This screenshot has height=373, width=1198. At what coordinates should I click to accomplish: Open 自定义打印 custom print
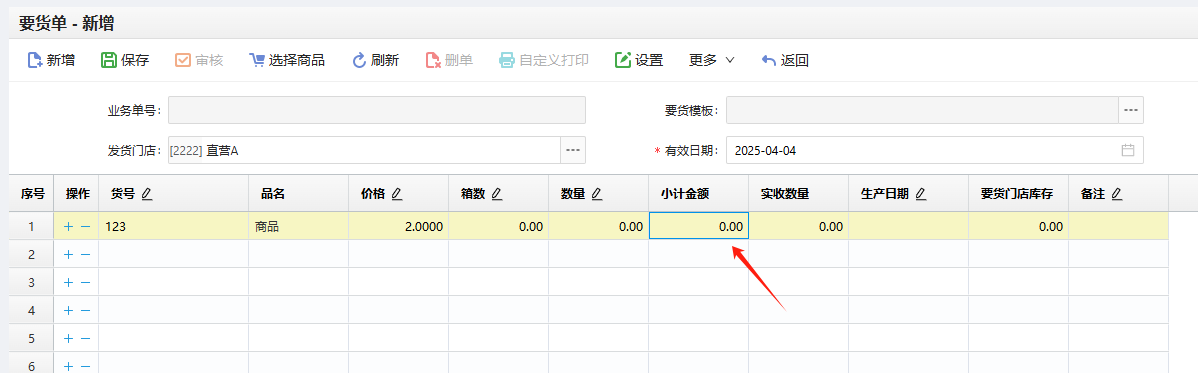(544, 60)
